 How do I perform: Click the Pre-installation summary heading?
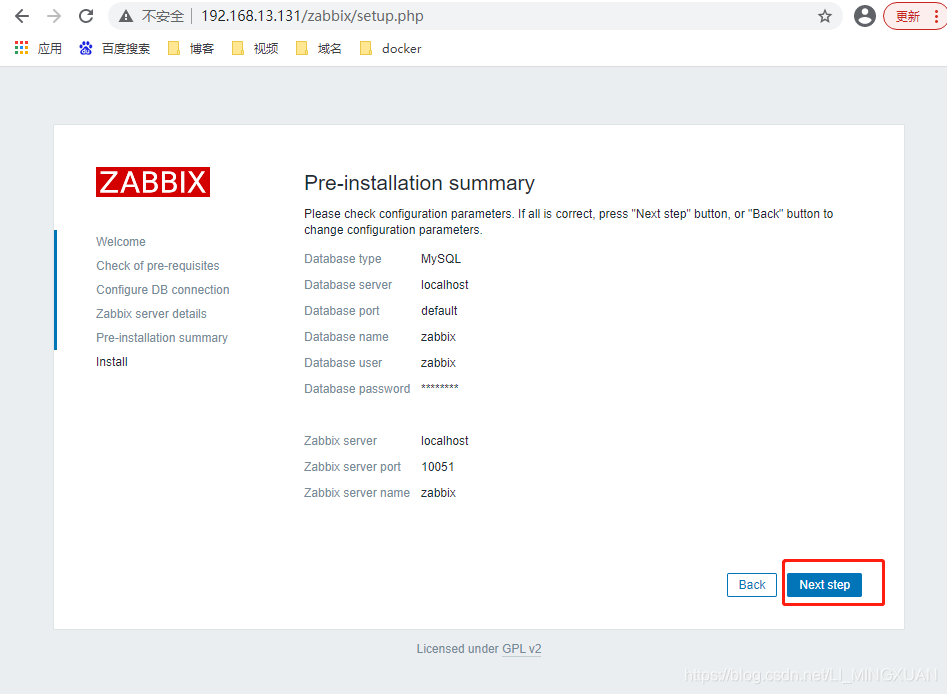pos(419,183)
